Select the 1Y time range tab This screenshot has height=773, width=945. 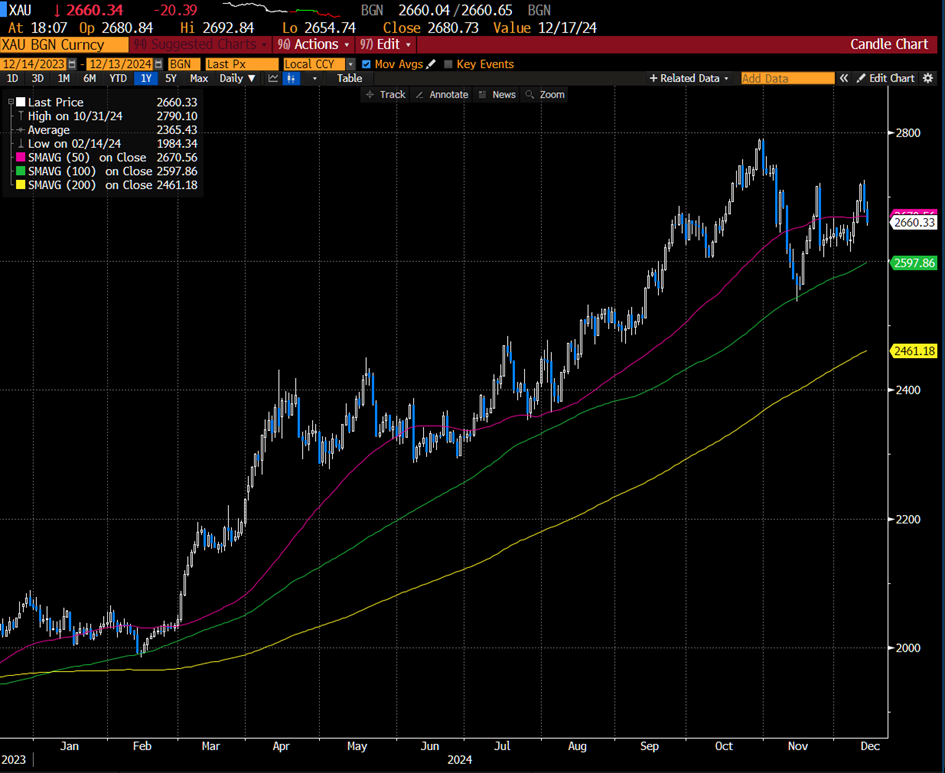click(146, 78)
